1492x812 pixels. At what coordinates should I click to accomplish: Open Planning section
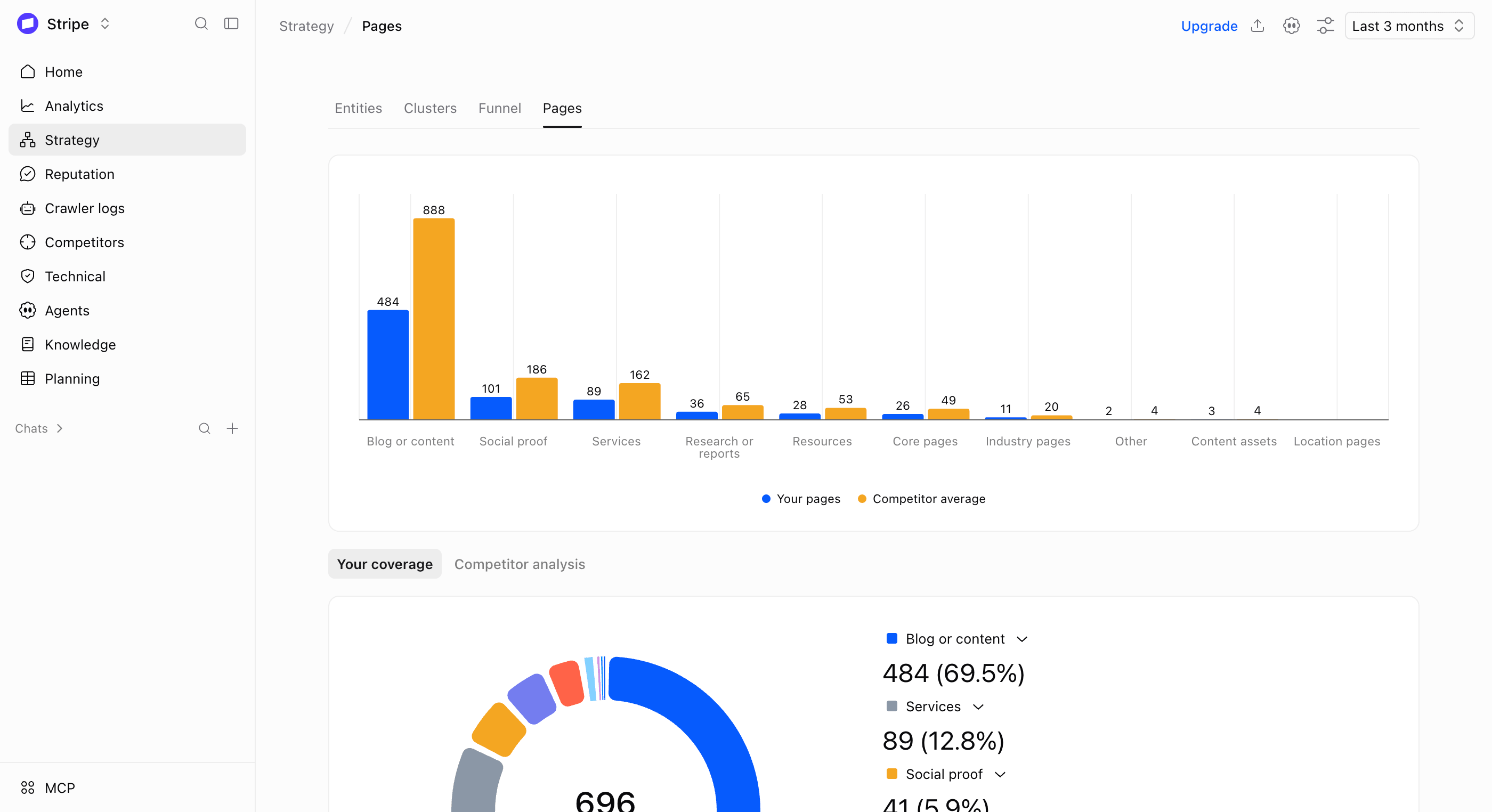127,379
